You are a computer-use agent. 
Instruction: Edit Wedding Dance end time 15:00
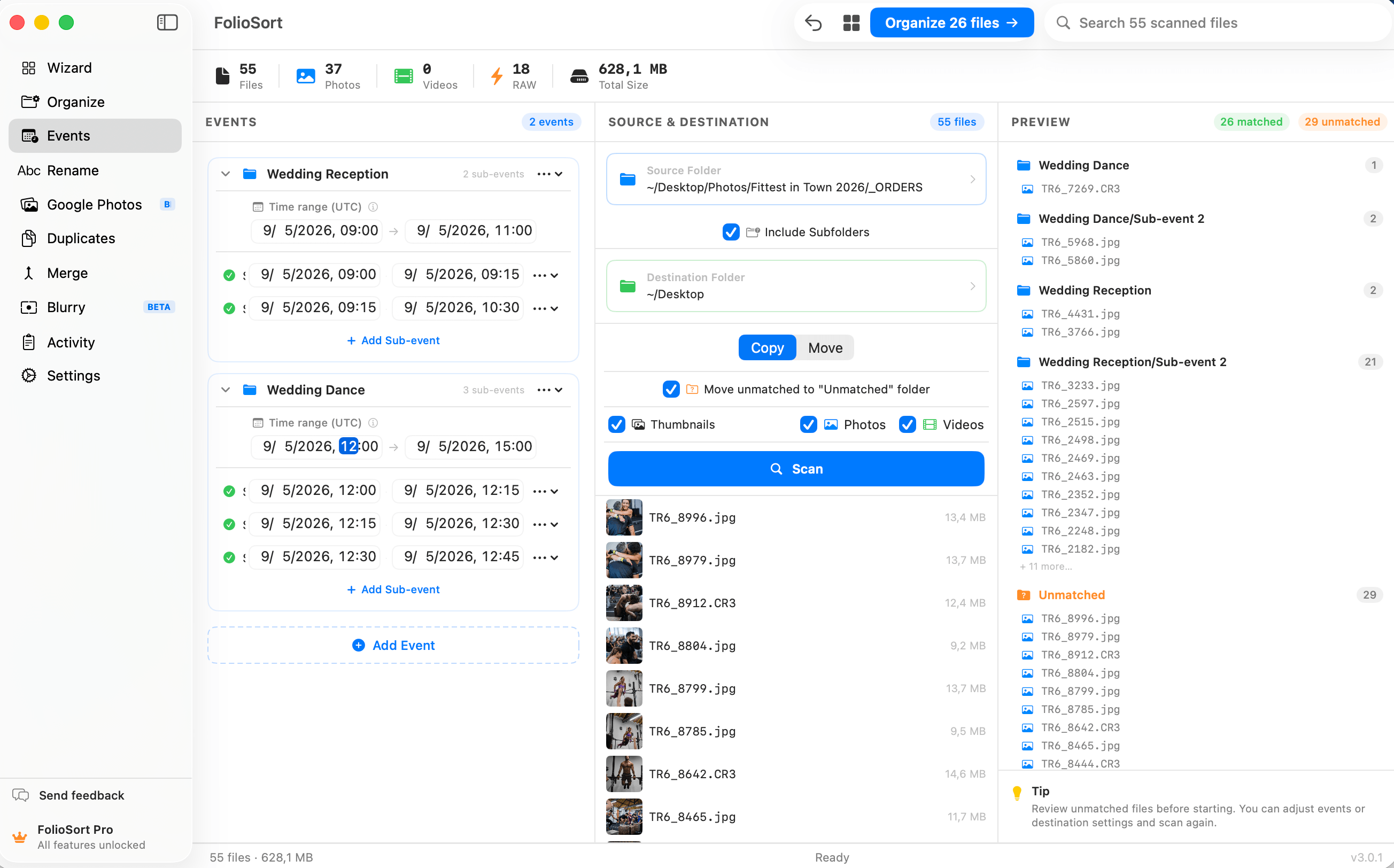click(471, 447)
